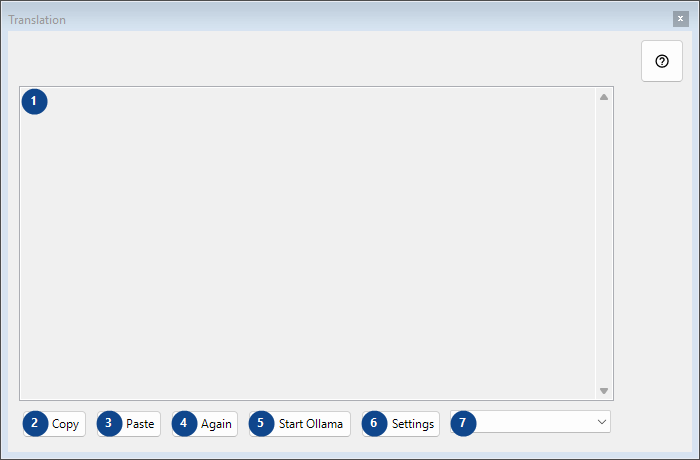Open the Settings button
The width and height of the screenshot is (700, 460).
pyautogui.click(x=401, y=424)
